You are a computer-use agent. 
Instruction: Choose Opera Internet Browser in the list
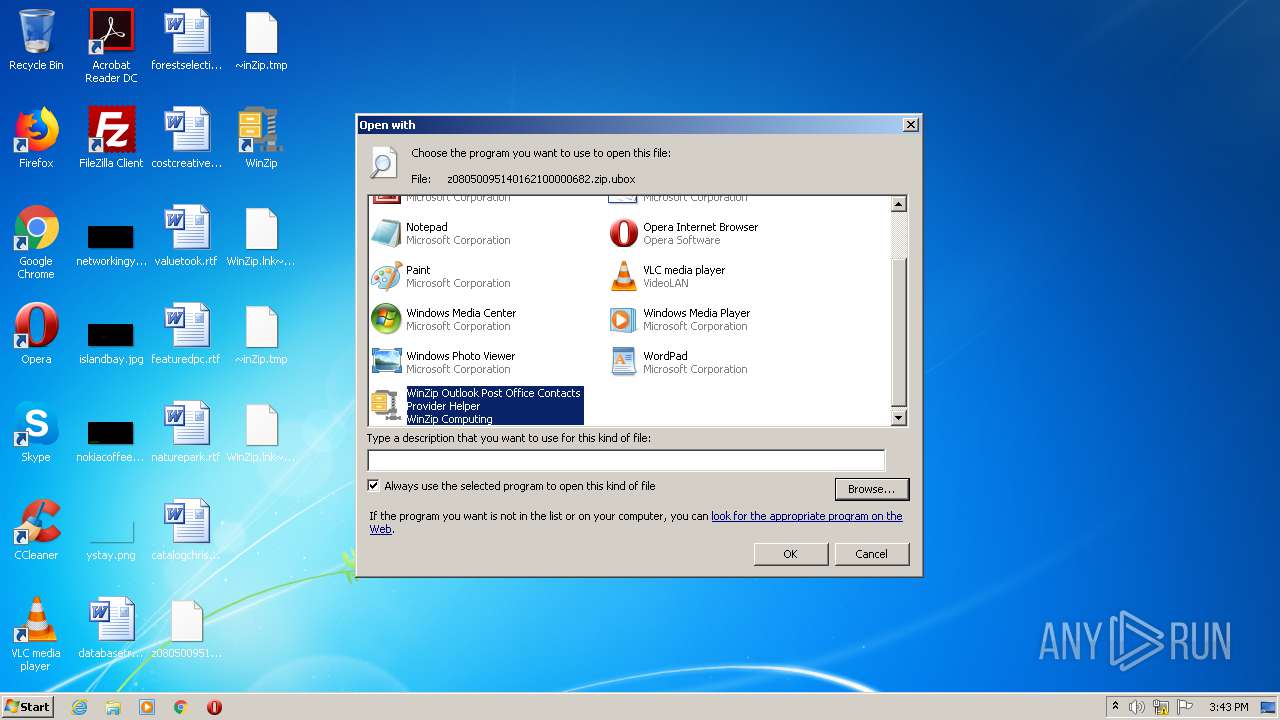coord(684,233)
